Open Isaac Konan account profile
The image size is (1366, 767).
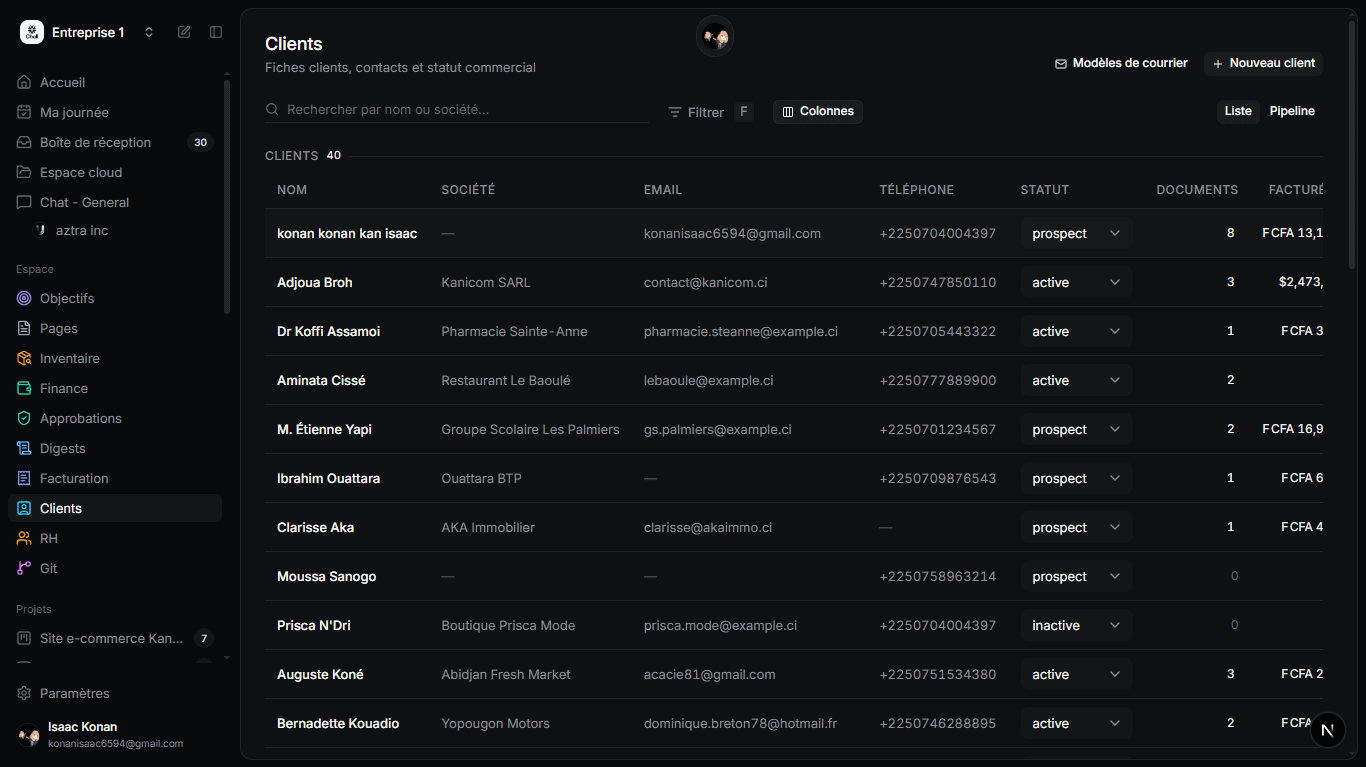tap(115, 735)
